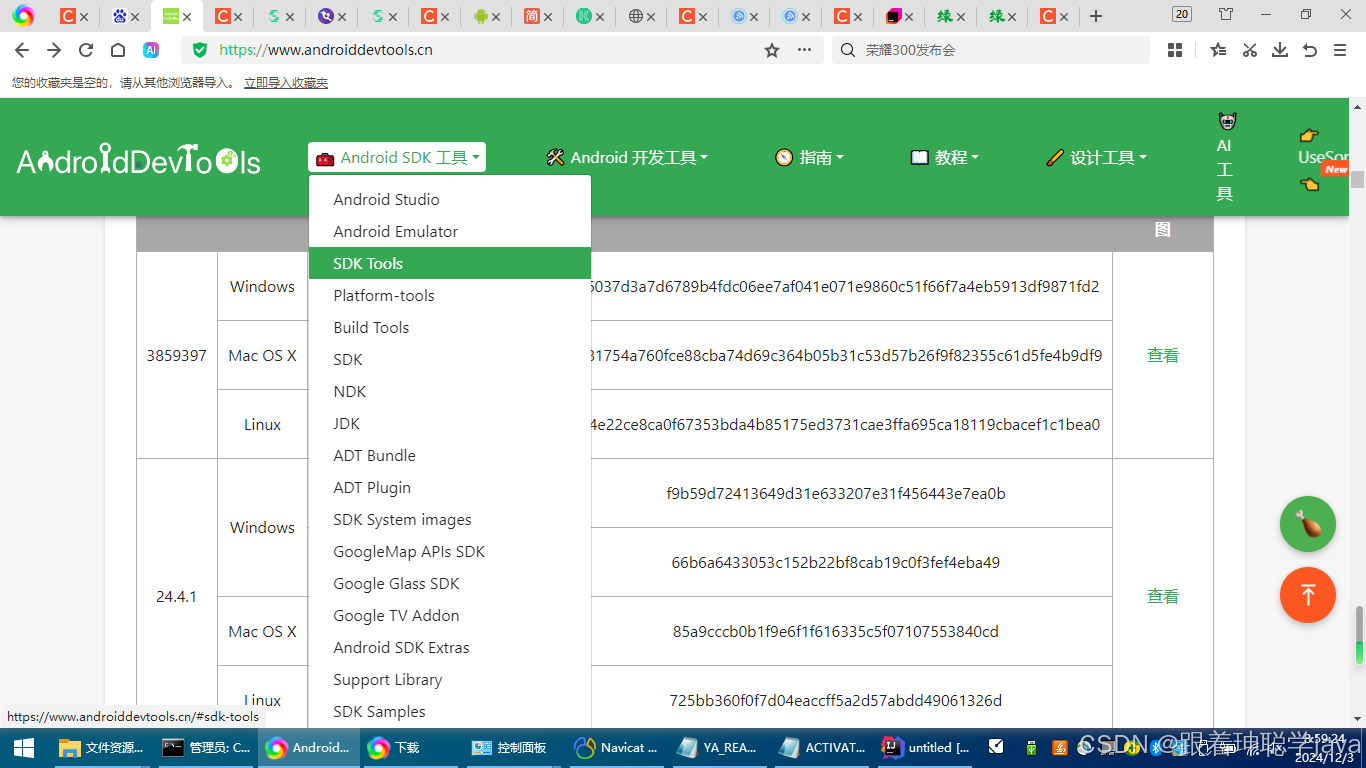This screenshot has width=1366, height=768.
Task: Open ADT Plugin menu entry
Action: point(450,487)
